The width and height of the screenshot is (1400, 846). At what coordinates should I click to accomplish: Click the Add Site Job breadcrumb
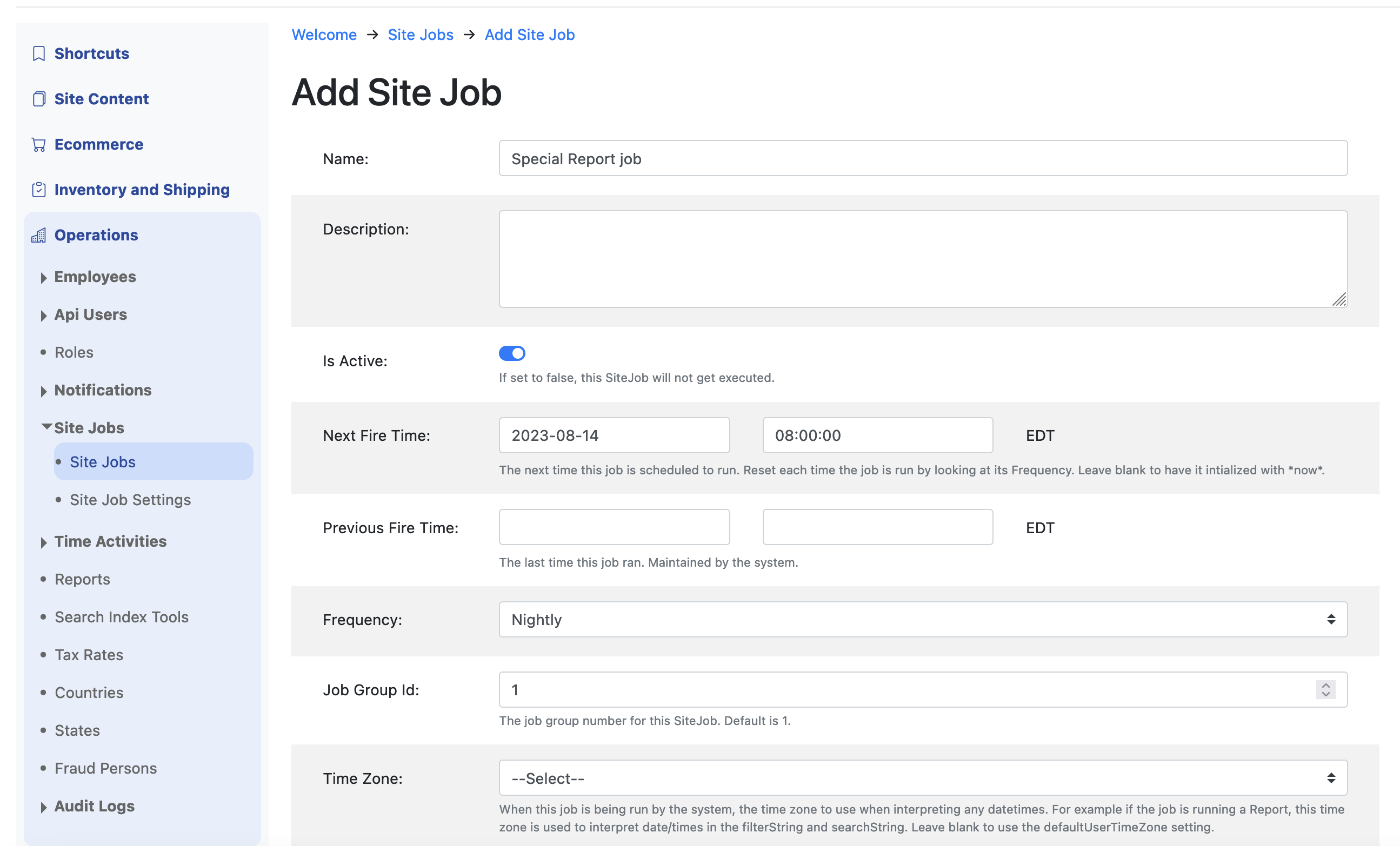(x=530, y=35)
